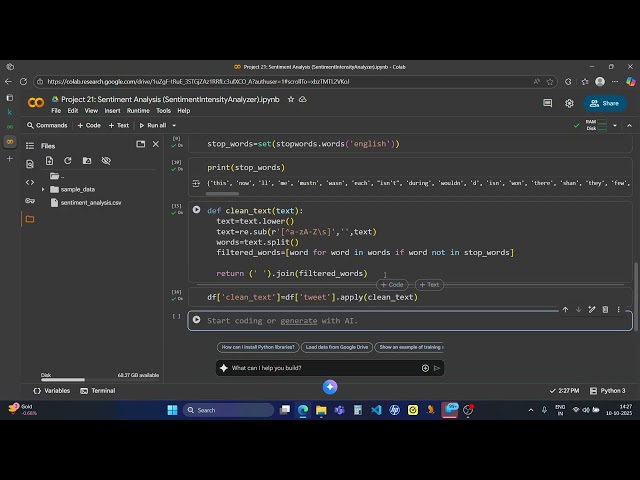Open the Edit menu
Screen dimensions: 640x480
click(73, 111)
